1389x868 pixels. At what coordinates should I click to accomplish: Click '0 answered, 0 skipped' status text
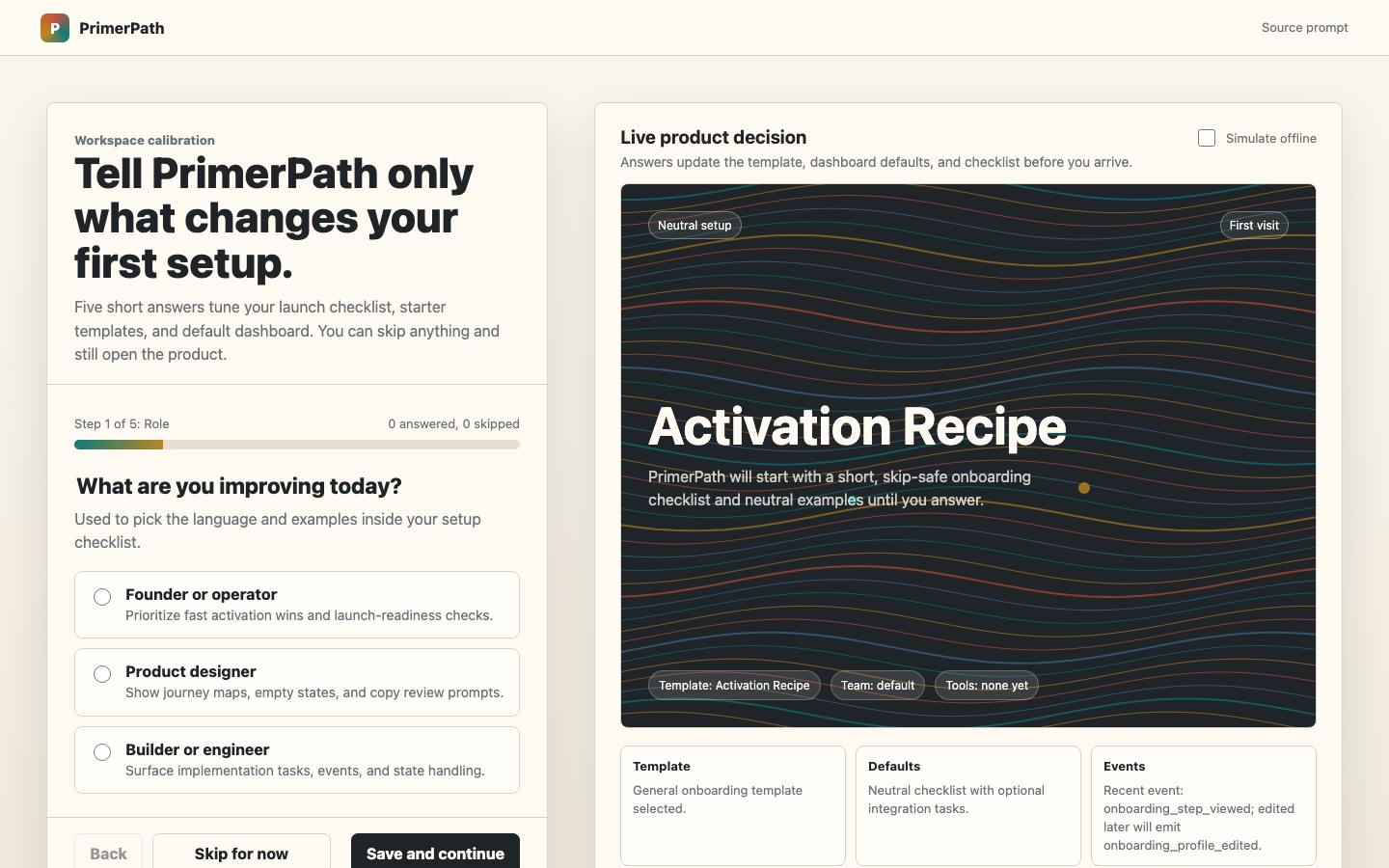point(453,423)
